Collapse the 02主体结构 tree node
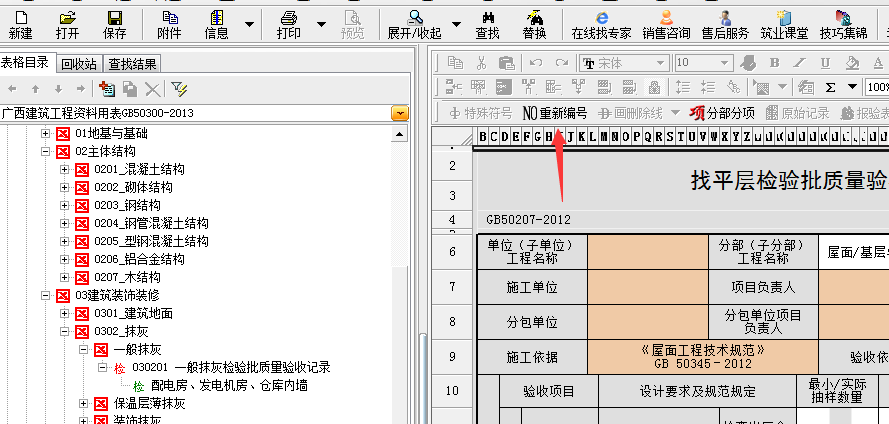 point(46,151)
